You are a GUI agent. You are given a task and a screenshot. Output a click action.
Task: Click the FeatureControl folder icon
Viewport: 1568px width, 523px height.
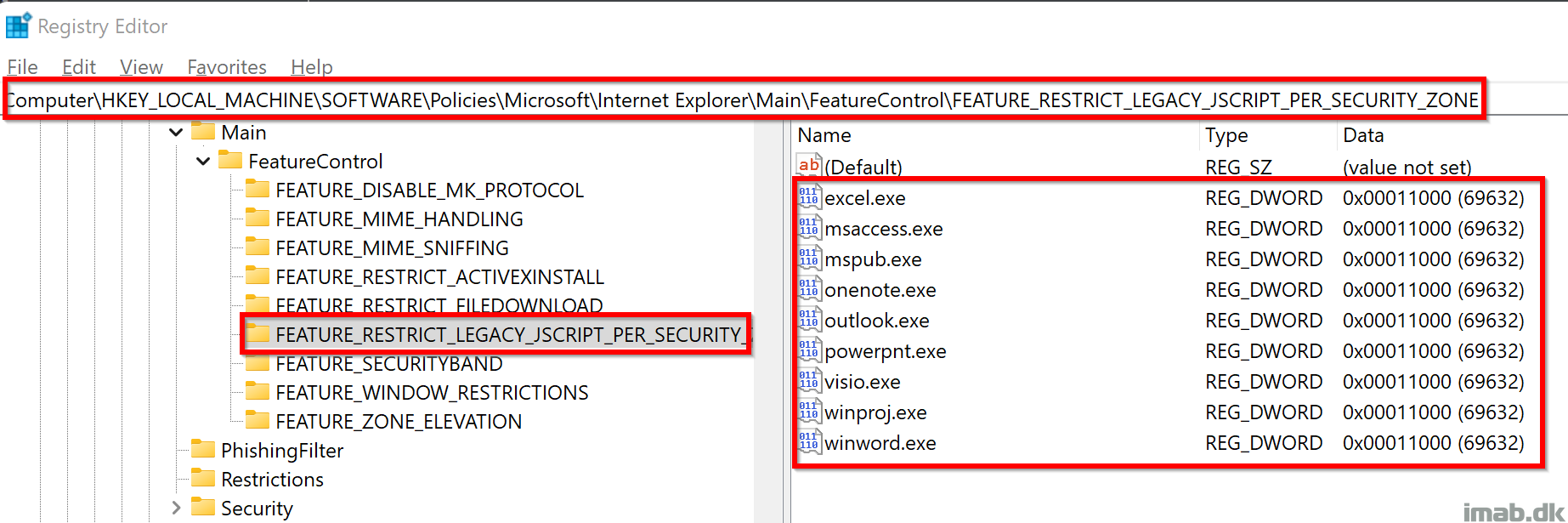click(x=230, y=161)
